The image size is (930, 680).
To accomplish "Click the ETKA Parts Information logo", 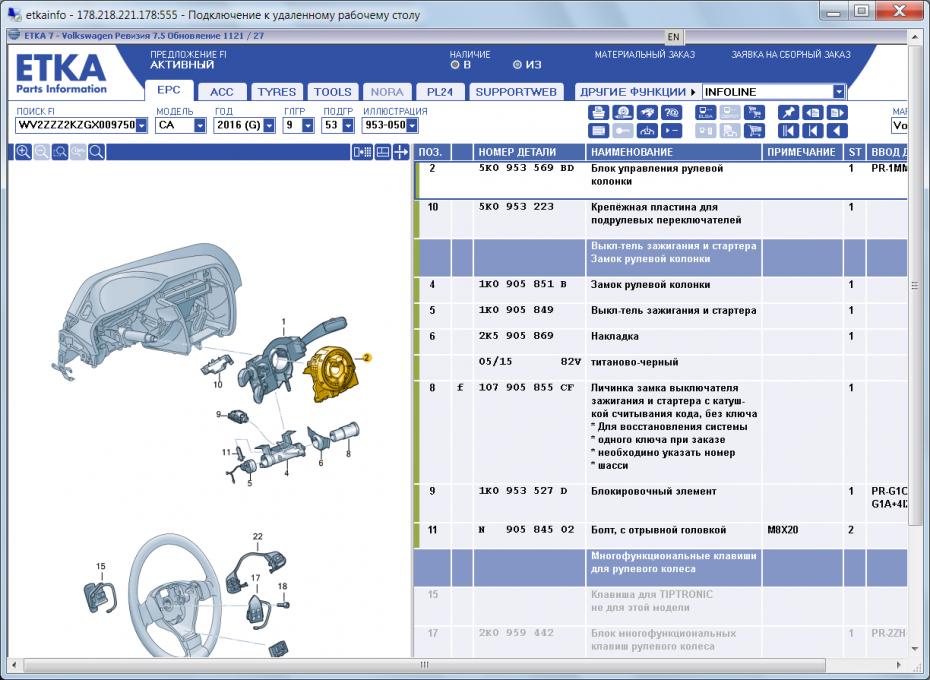I will [x=61, y=74].
